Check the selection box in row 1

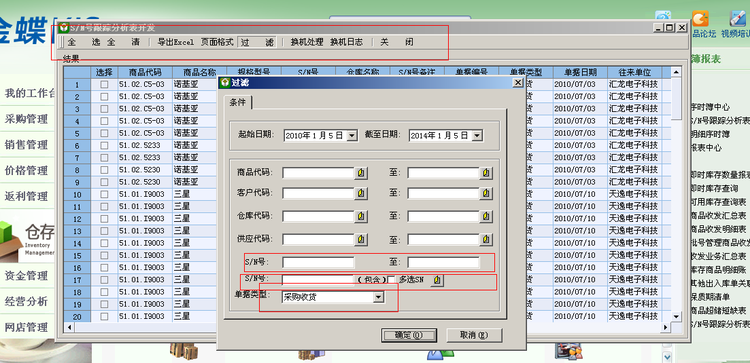coord(104,85)
